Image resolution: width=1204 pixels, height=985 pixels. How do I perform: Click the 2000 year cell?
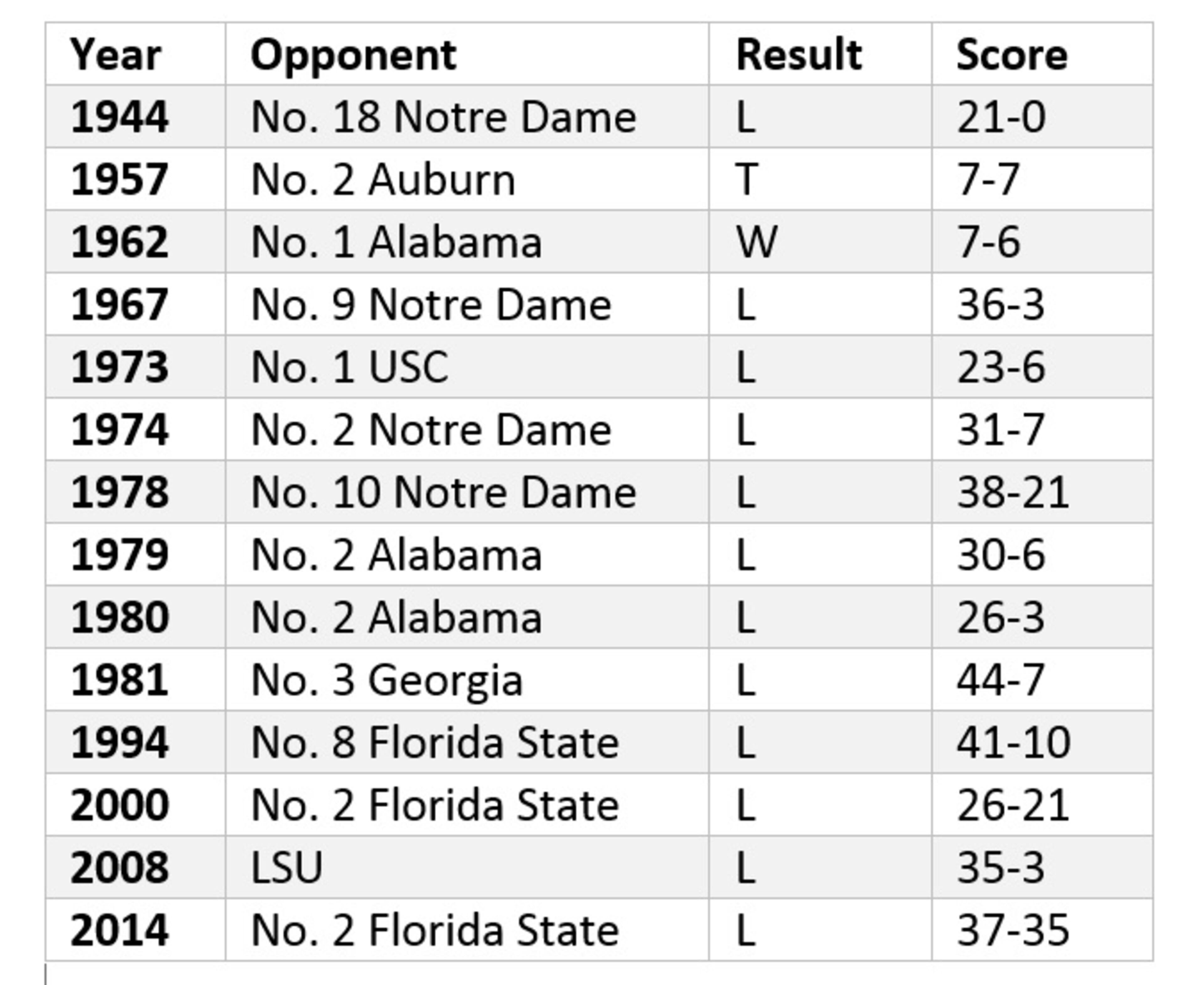120,805
